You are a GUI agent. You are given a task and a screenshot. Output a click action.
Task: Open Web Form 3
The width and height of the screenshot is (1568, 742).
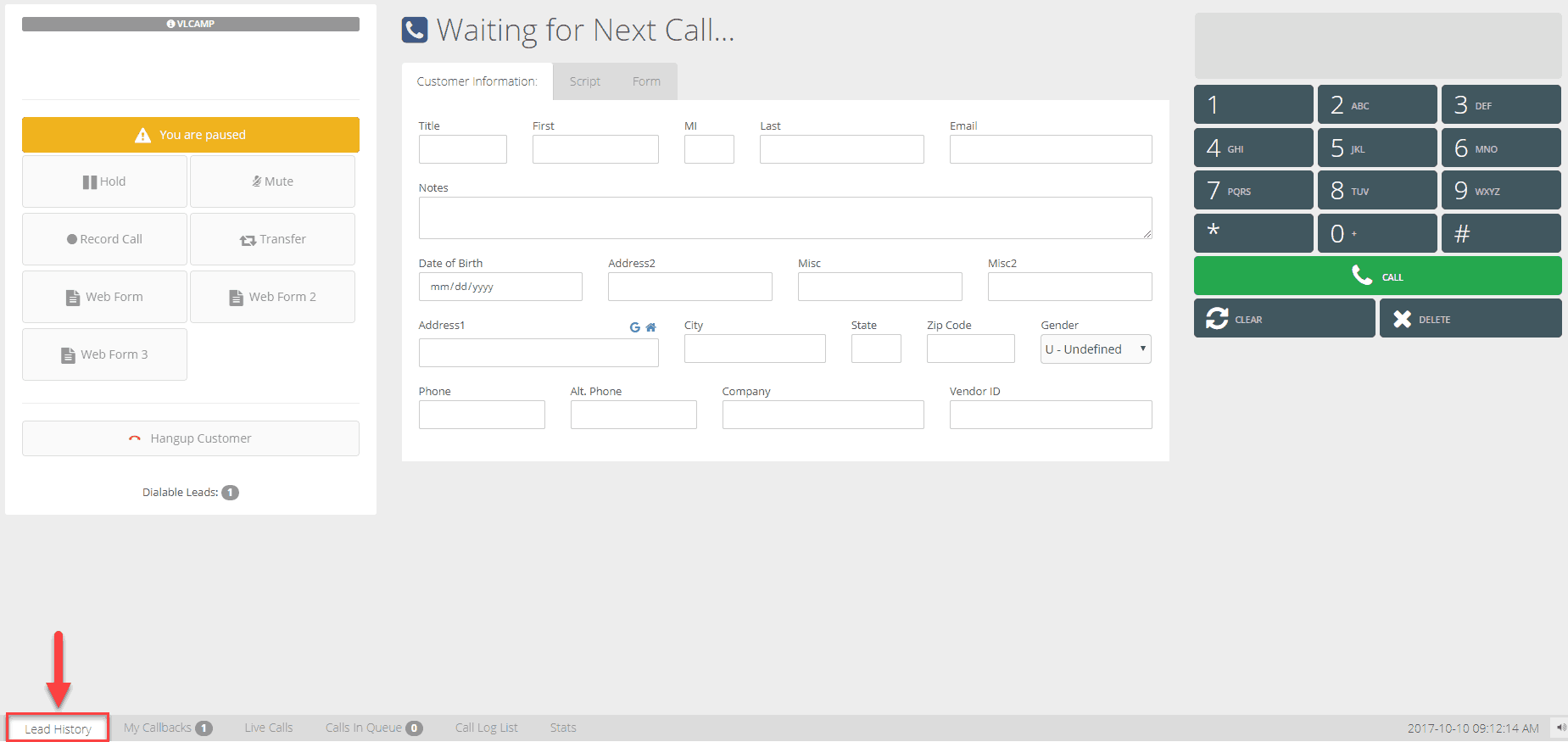tap(104, 354)
